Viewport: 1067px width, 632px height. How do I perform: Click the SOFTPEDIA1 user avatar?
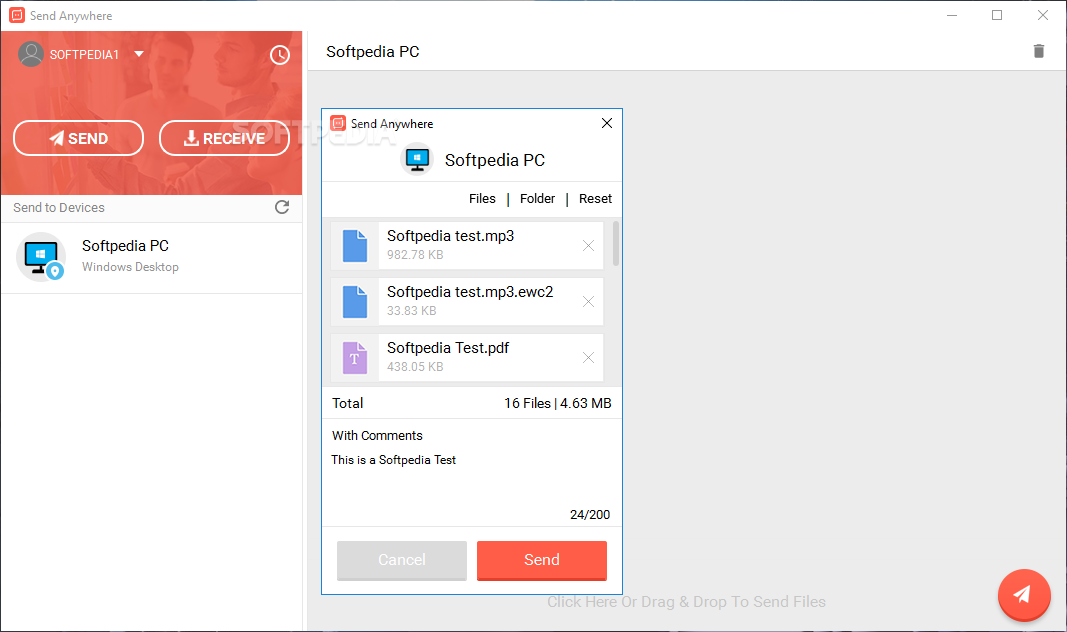click(x=31, y=54)
